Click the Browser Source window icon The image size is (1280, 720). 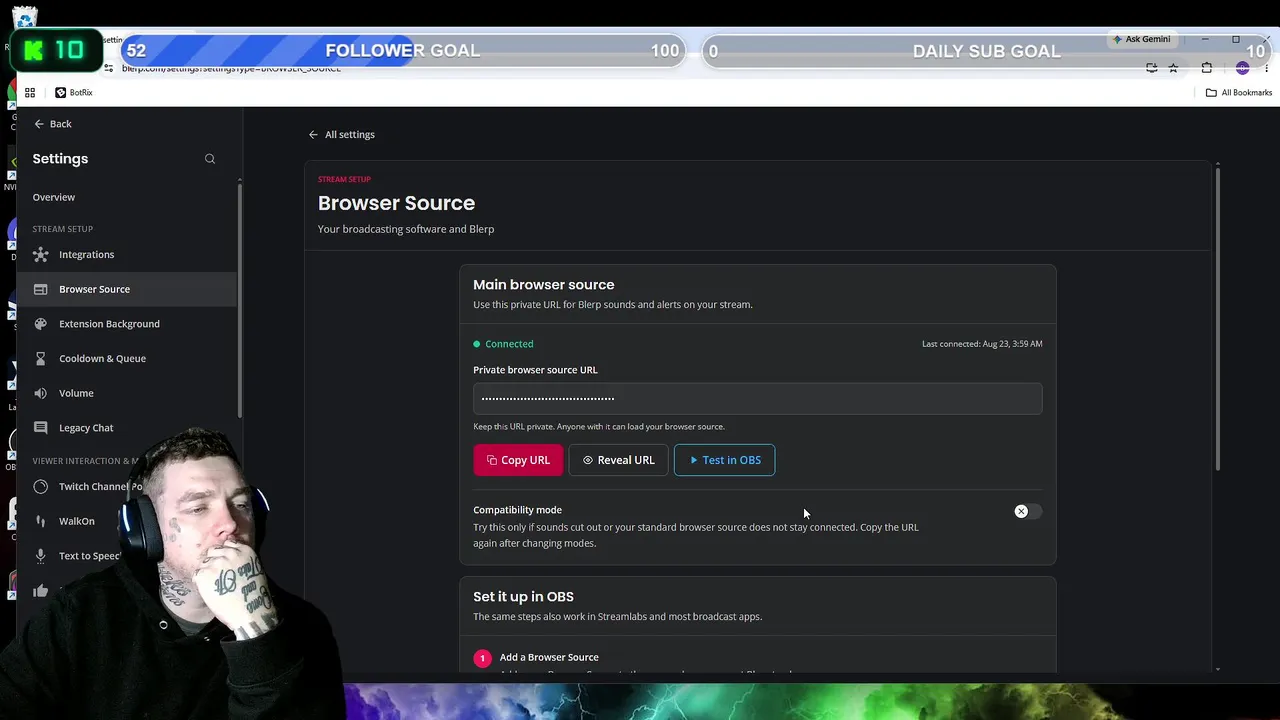tap(40, 289)
